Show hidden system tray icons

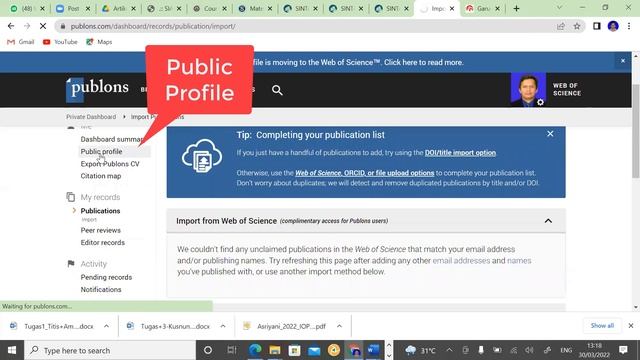tap(449, 350)
